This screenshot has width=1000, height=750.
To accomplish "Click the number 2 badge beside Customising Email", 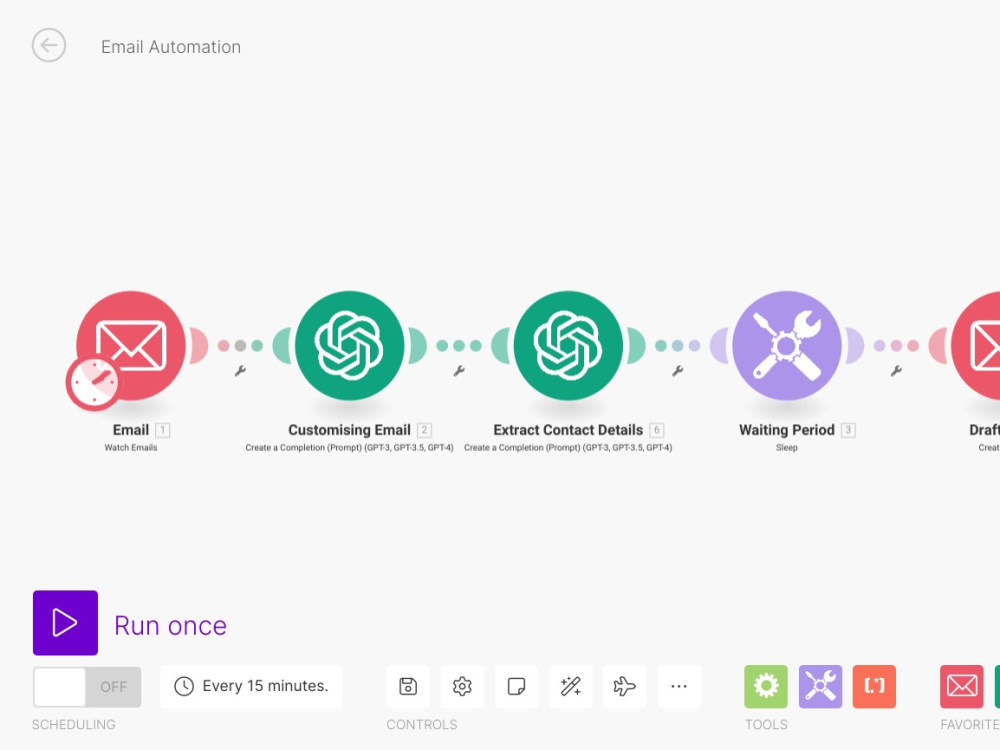I will point(424,430).
